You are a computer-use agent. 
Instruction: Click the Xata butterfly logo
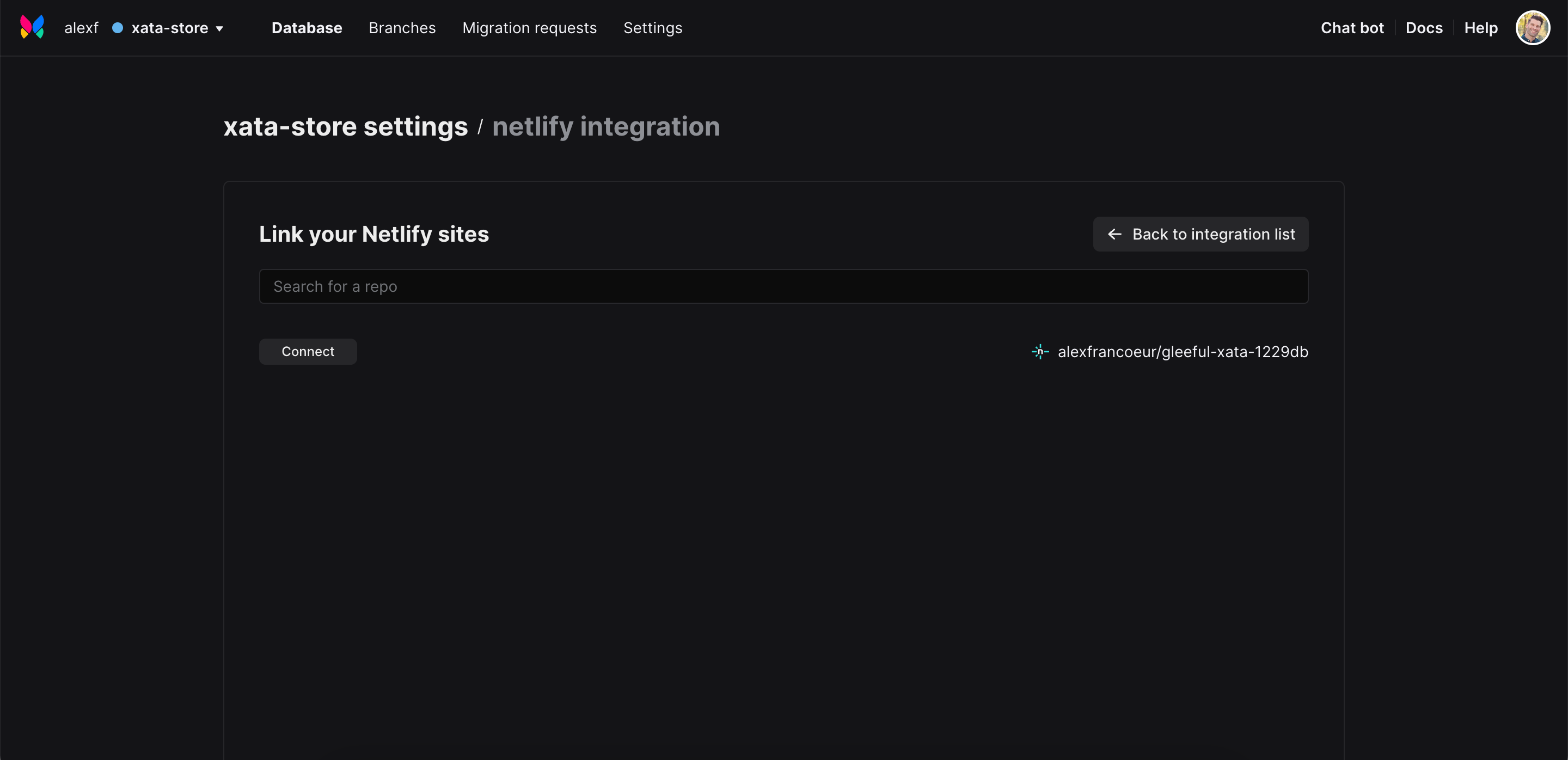pyautogui.click(x=32, y=27)
